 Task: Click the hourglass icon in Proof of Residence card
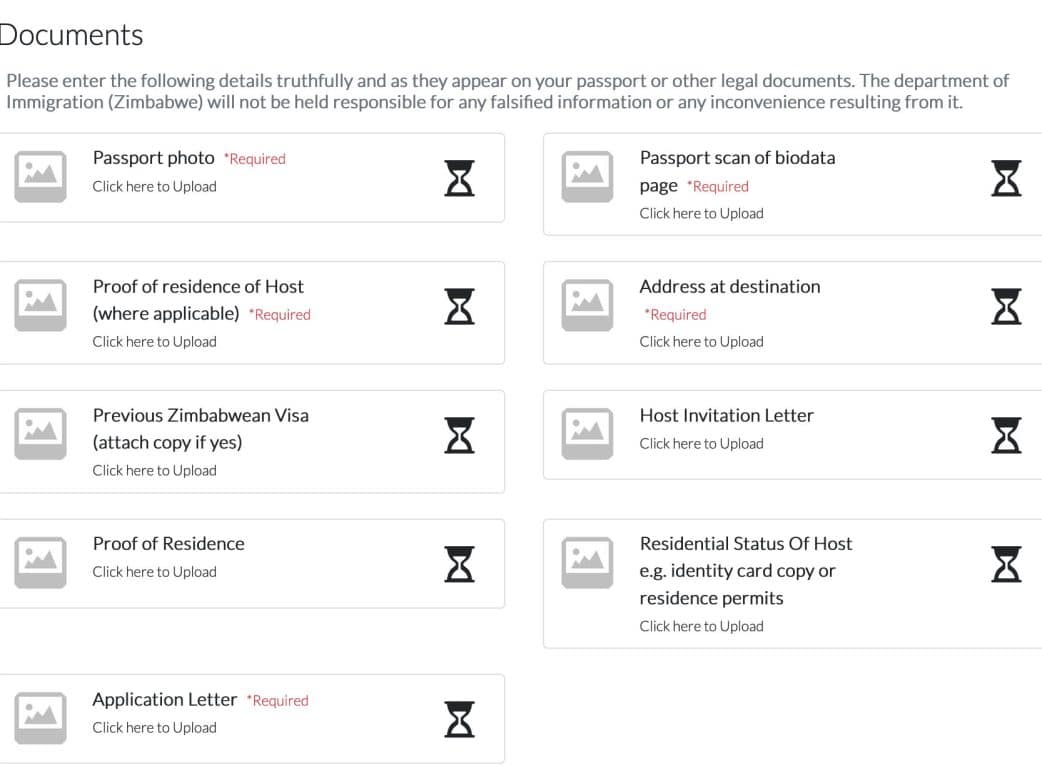click(459, 564)
